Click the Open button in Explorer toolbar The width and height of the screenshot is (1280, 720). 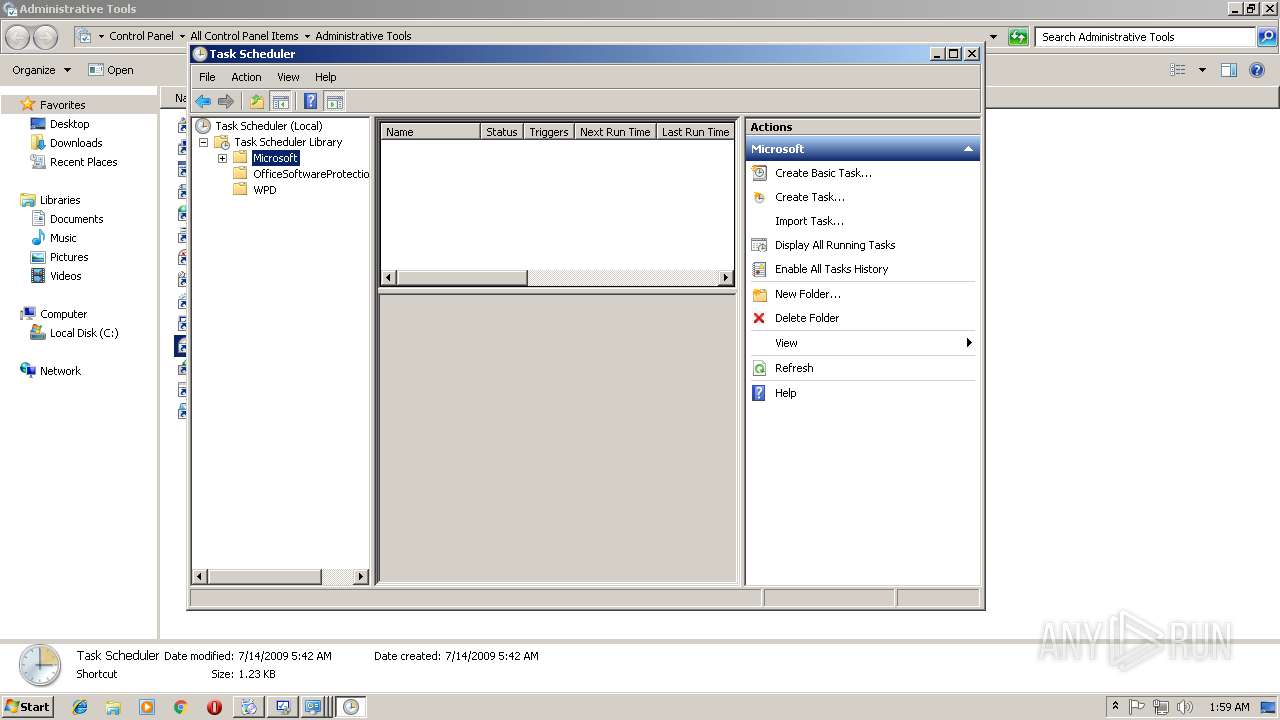[x=111, y=70]
